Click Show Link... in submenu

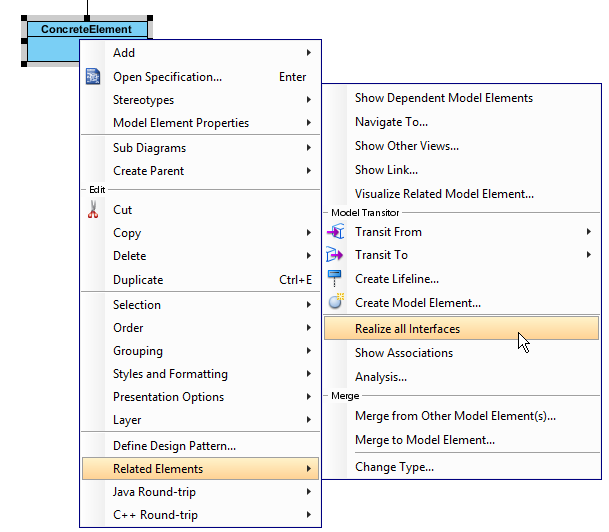461,170
